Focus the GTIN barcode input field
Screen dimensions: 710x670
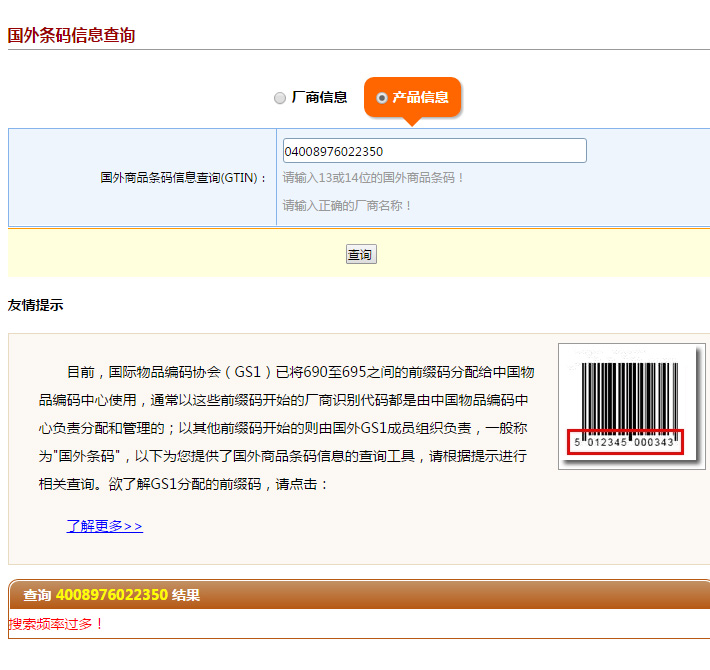(x=434, y=151)
